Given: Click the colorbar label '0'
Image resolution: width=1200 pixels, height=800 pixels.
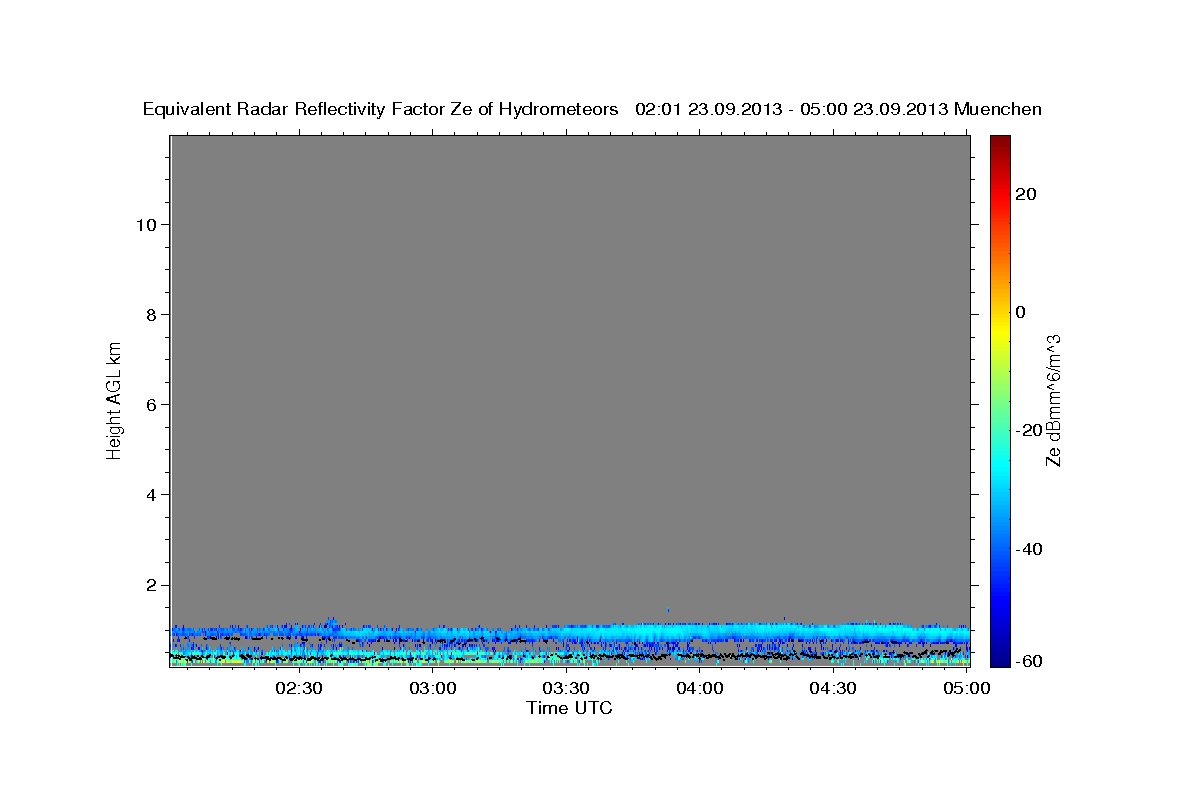Looking at the screenshot, I should click(x=1021, y=312).
